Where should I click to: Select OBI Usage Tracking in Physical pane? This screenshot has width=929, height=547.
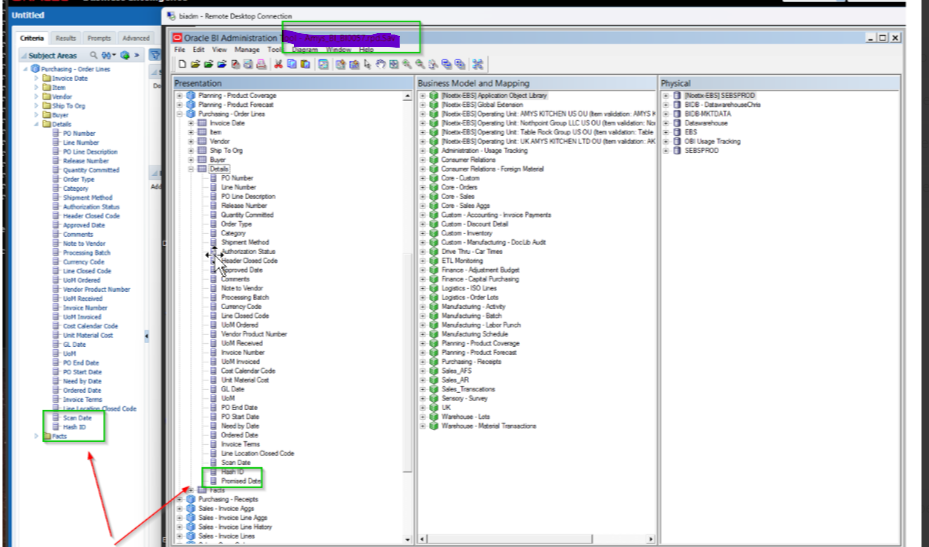pos(712,141)
